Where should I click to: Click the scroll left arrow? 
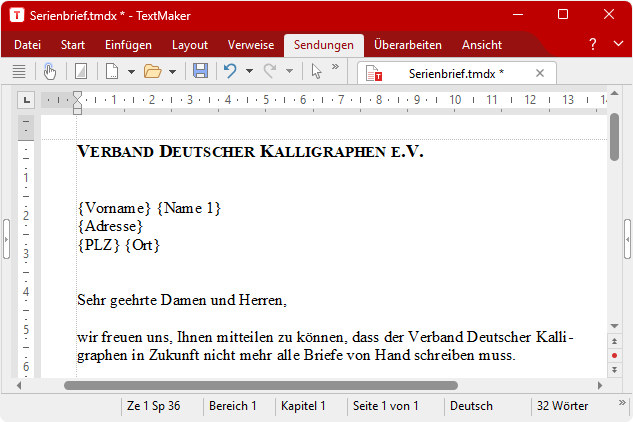[x=19, y=385]
